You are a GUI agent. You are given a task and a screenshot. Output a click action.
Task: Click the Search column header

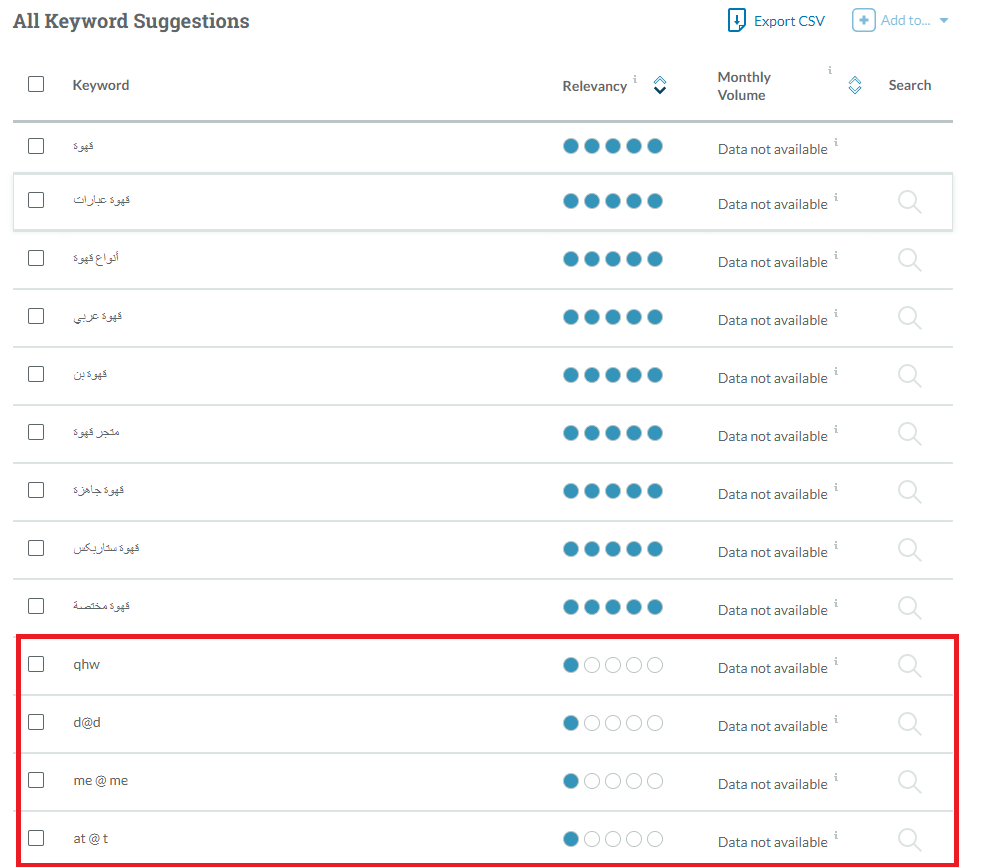point(909,85)
